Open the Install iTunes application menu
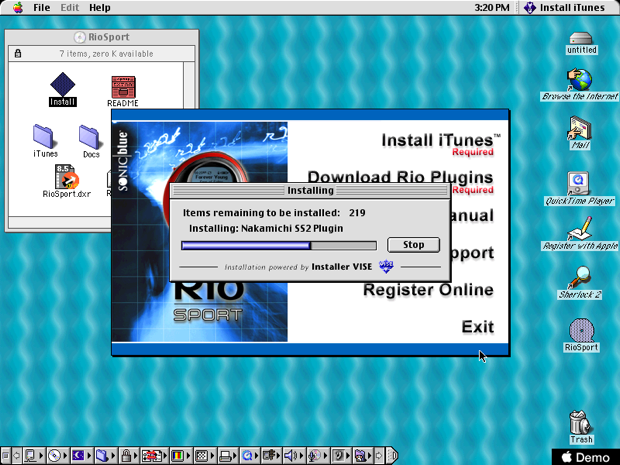Screen dimensions: 620x465 coord(565,8)
